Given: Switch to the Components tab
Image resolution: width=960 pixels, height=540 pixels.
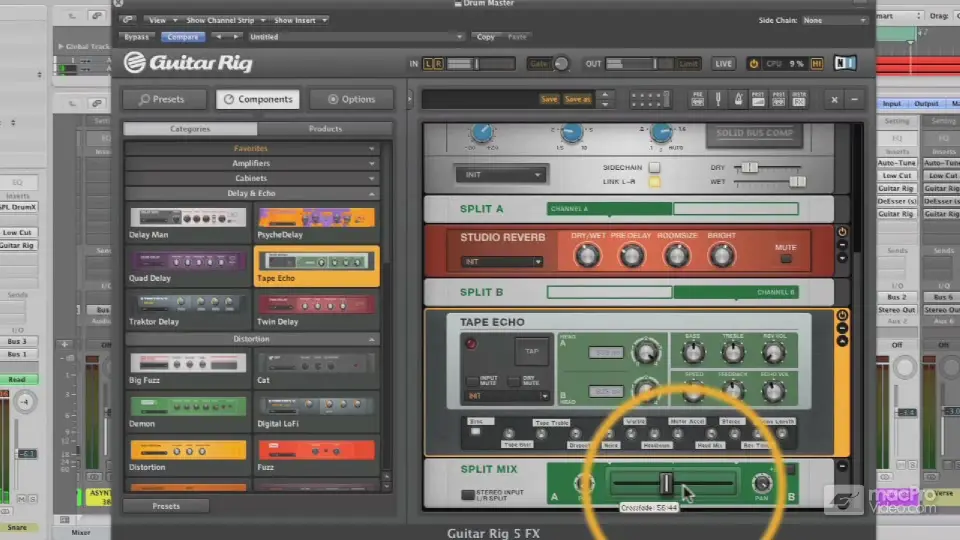Looking at the screenshot, I should coord(258,99).
